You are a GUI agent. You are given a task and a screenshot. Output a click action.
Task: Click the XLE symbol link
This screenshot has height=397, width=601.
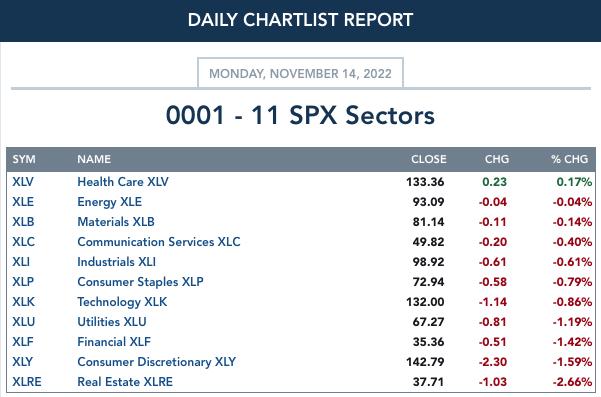coord(23,202)
